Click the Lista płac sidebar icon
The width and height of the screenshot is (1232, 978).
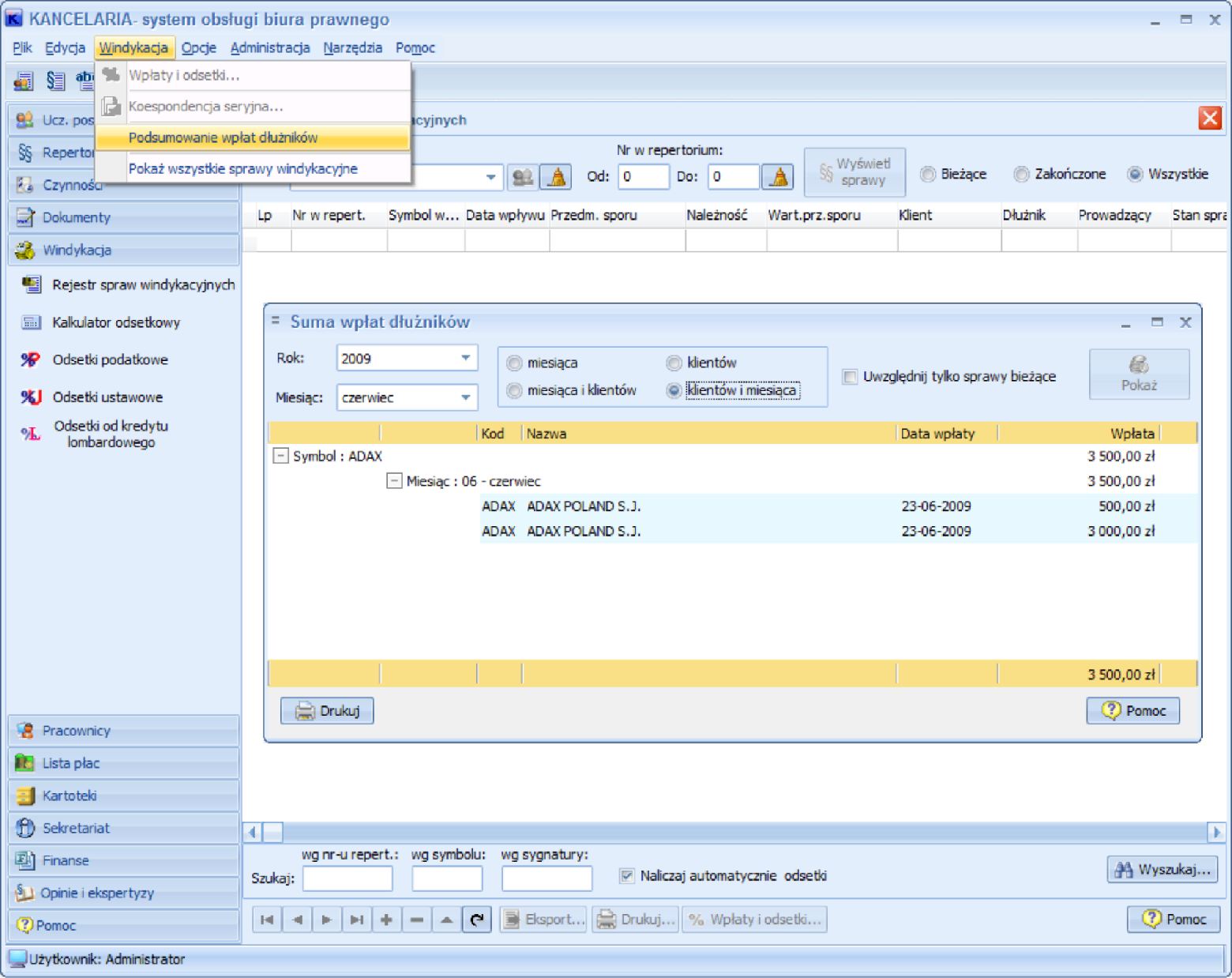pyautogui.click(x=25, y=763)
